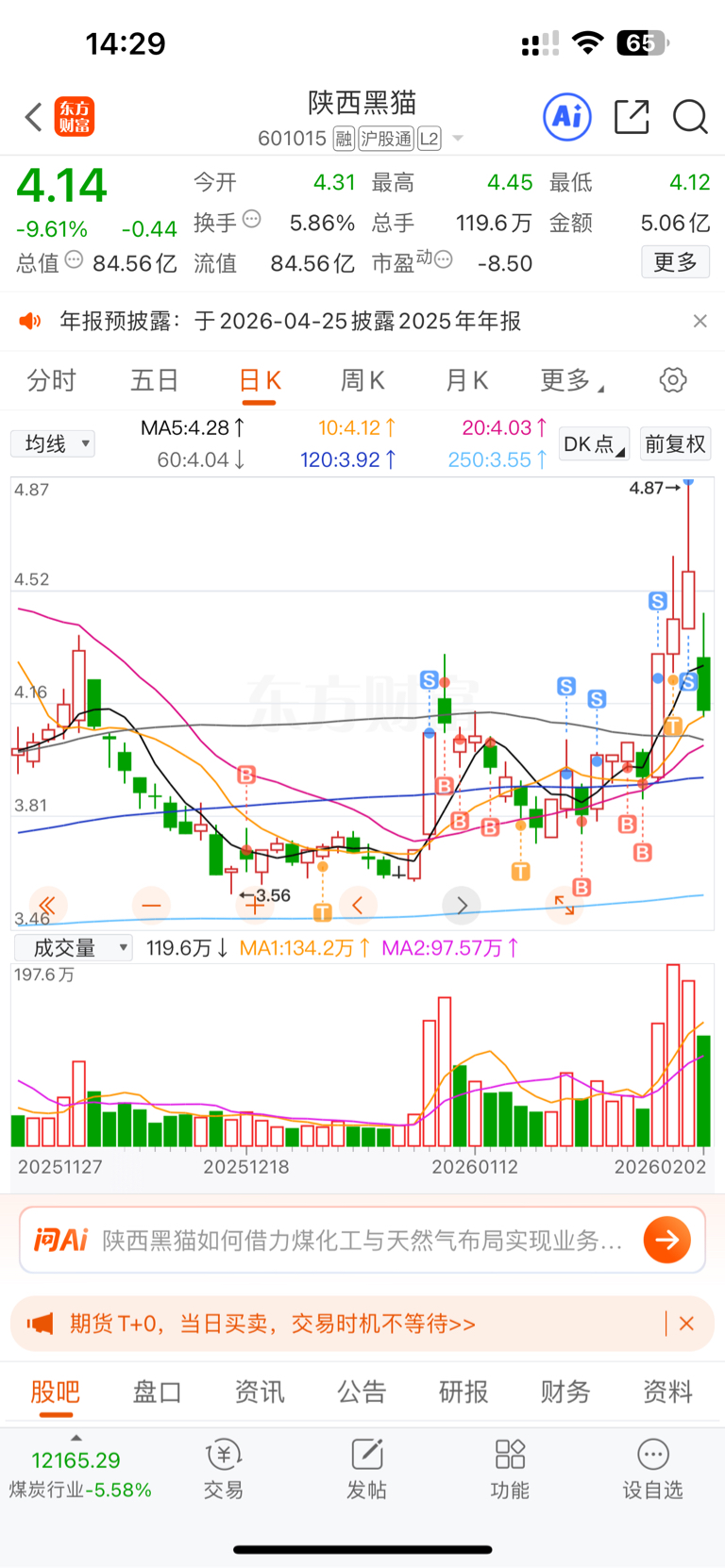Image resolution: width=725 pixels, height=1568 pixels.
Task: Dismiss the 年报预披露 notice
Action: coord(700,321)
